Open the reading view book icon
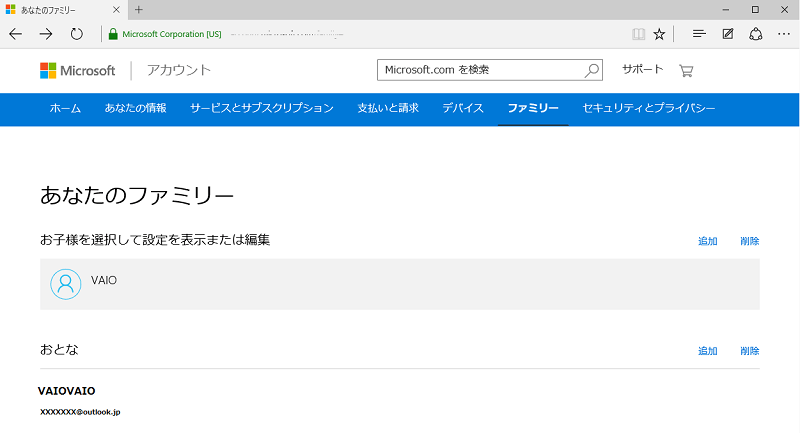Viewport: 800px width, 433px height. coord(638,34)
